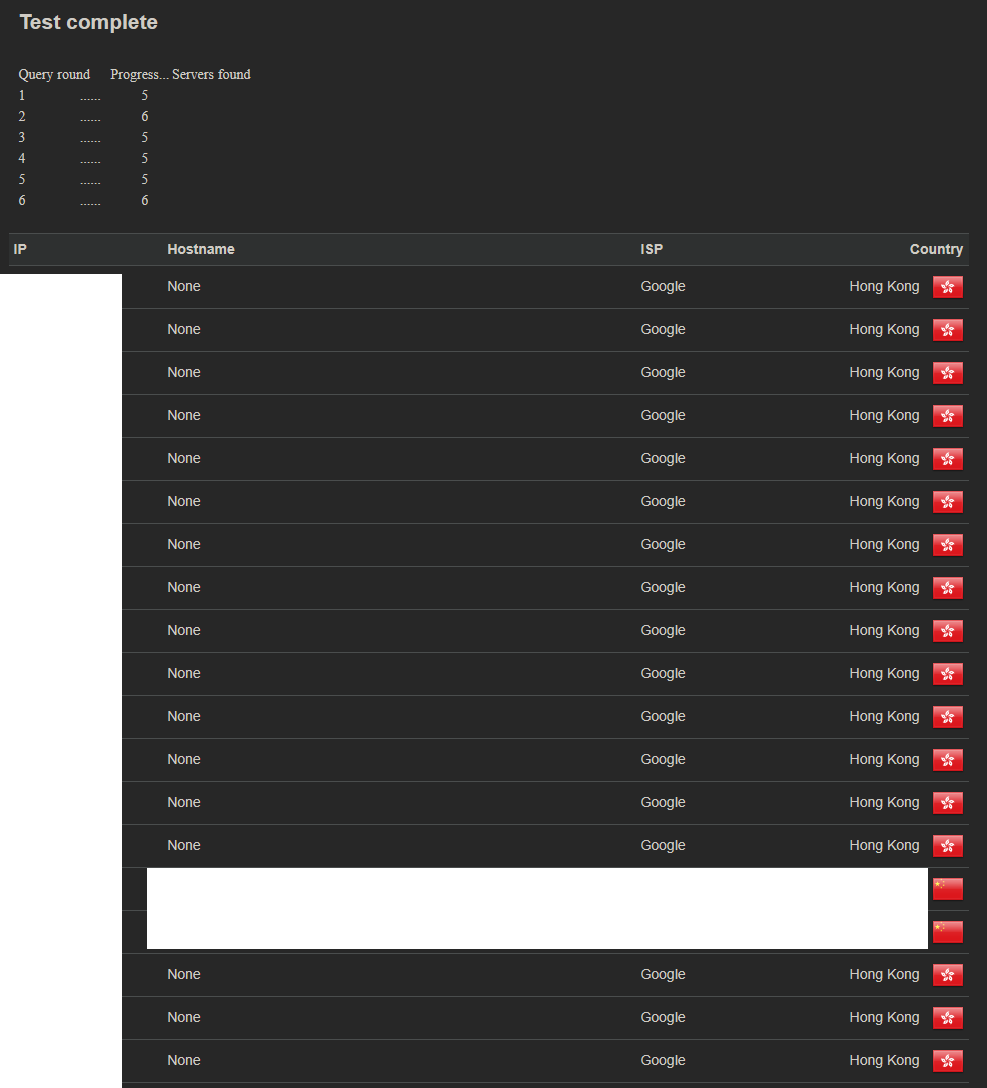
Task: Click the ISP column header
Action: pyautogui.click(x=649, y=249)
